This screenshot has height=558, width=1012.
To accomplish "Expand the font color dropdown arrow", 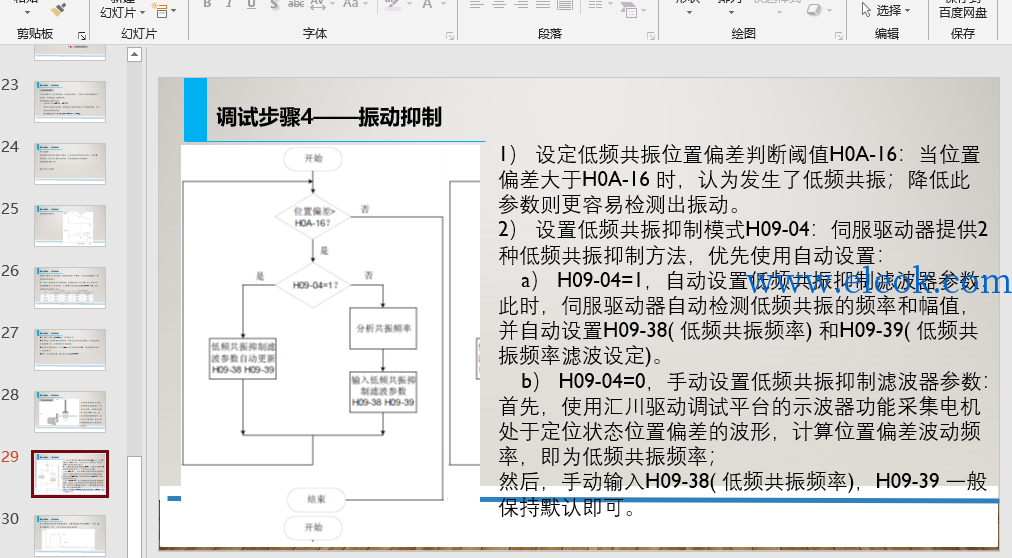I will click(444, 5).
